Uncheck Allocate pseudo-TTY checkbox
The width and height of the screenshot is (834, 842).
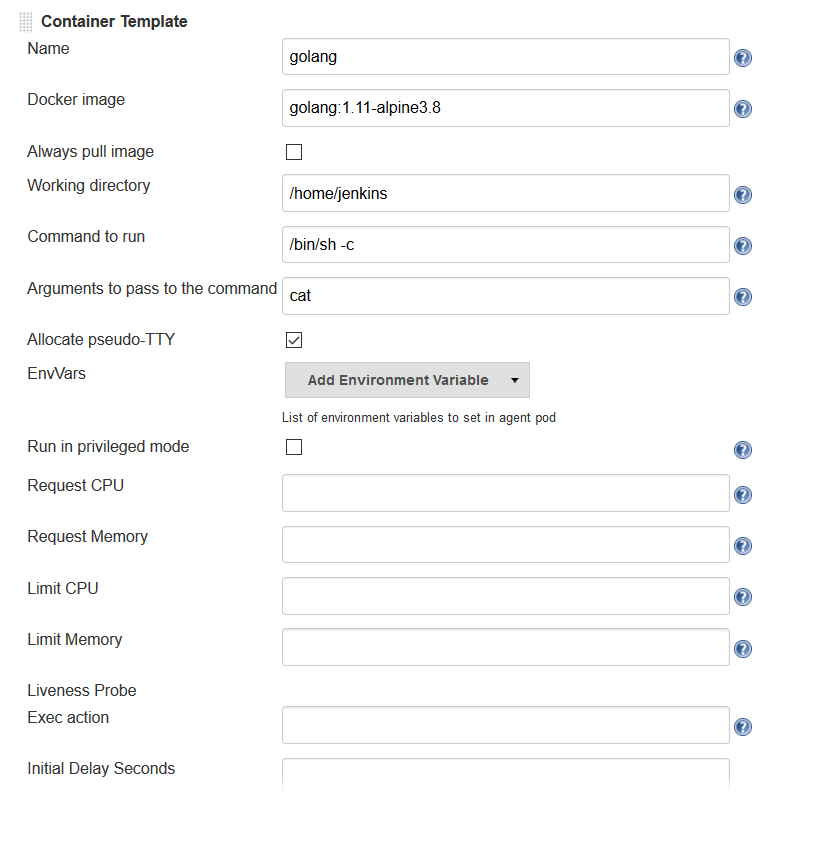coord(294,340)
